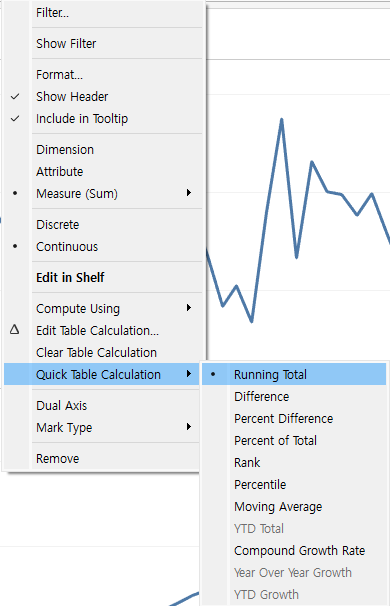Expand the Compute Using submenu
This screenshot has height=606, width=390.
[x=103, y=308]
